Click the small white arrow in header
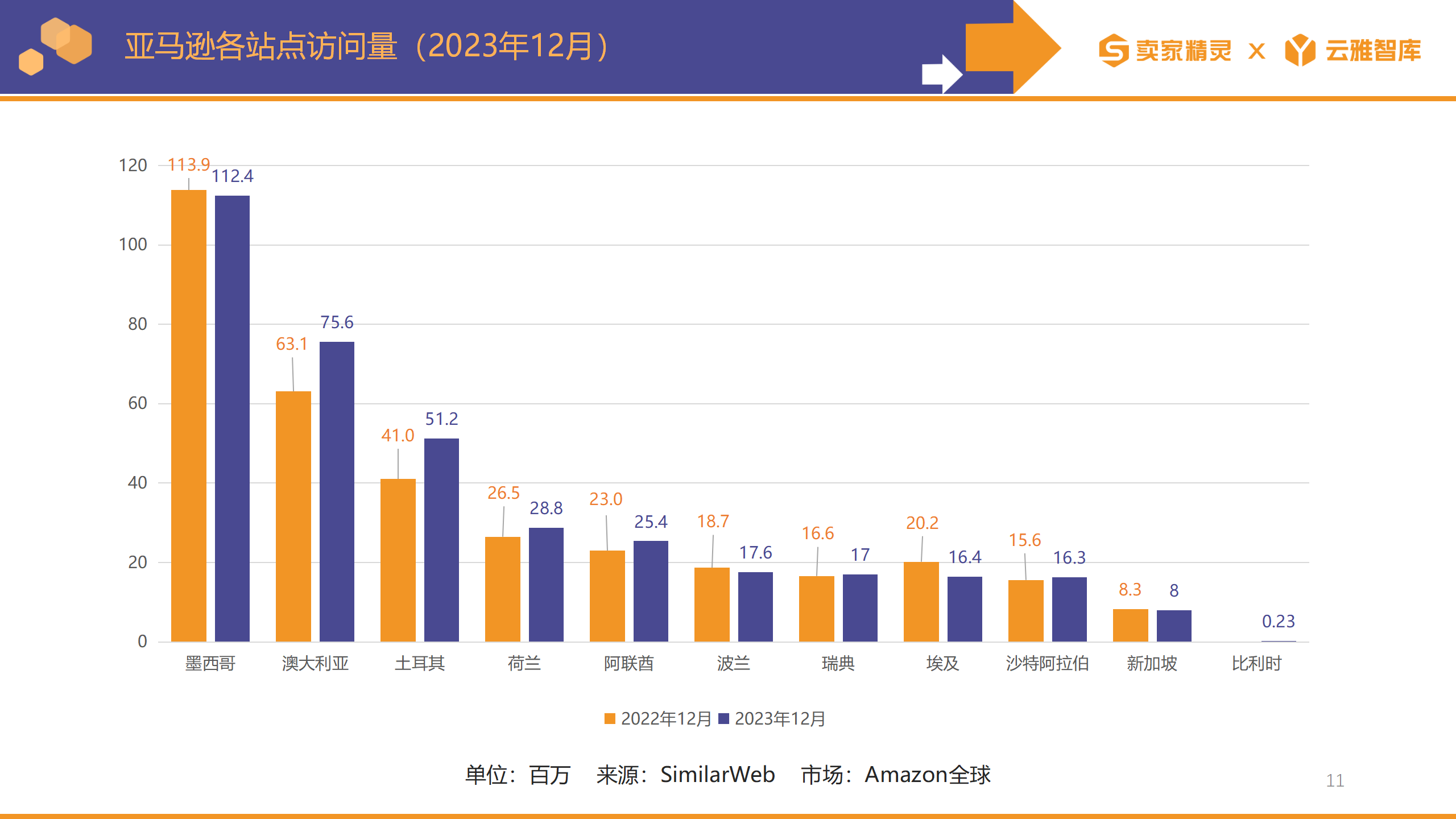The width and height of the screenshot is (1456, 819). click(941, 74)
